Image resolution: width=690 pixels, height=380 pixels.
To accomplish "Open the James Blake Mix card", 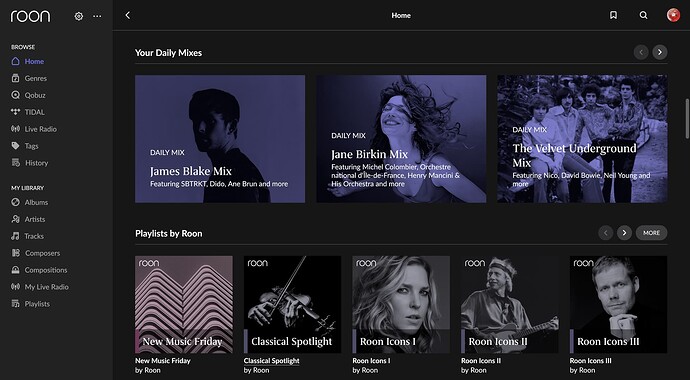I will [x=220, y=139].
